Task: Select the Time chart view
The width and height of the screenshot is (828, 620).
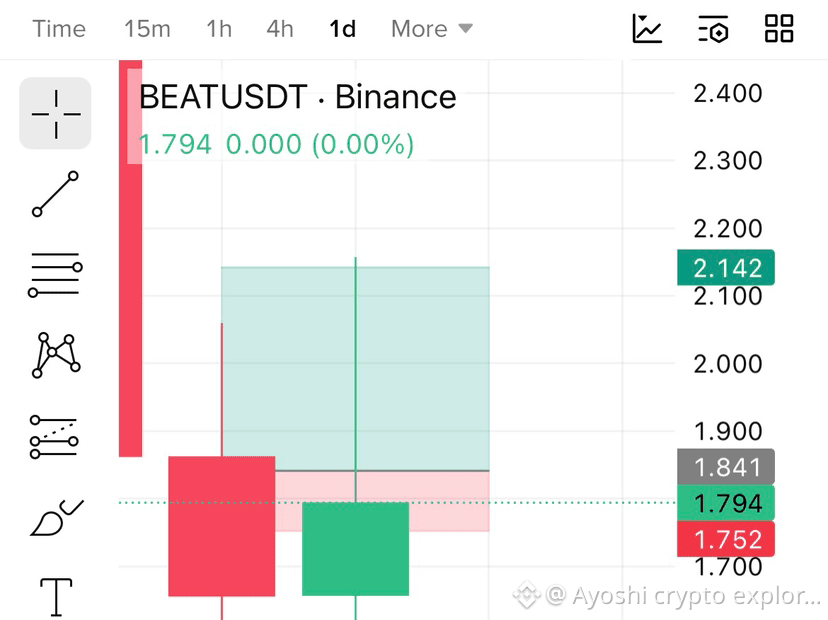Action: 59,29
